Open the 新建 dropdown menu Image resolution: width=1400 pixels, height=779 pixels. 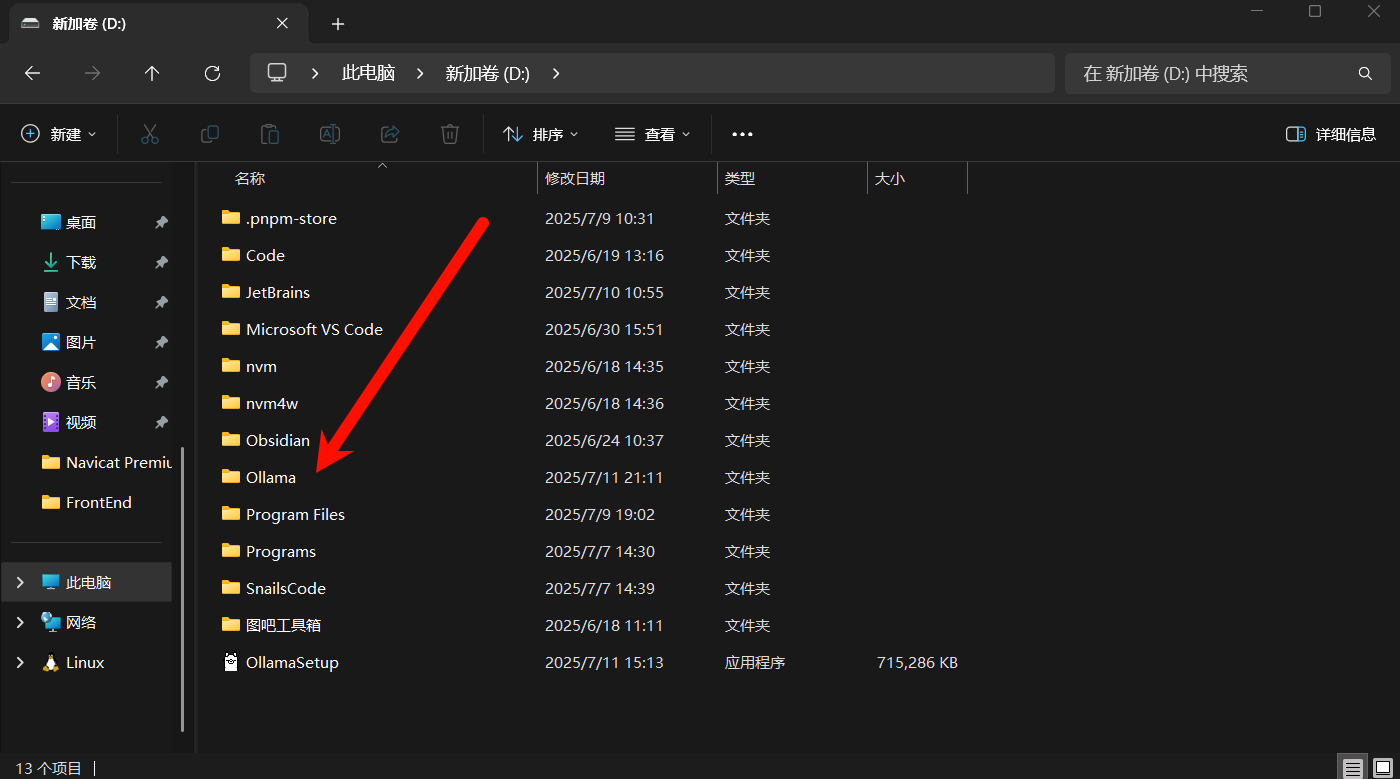point(59,134)
